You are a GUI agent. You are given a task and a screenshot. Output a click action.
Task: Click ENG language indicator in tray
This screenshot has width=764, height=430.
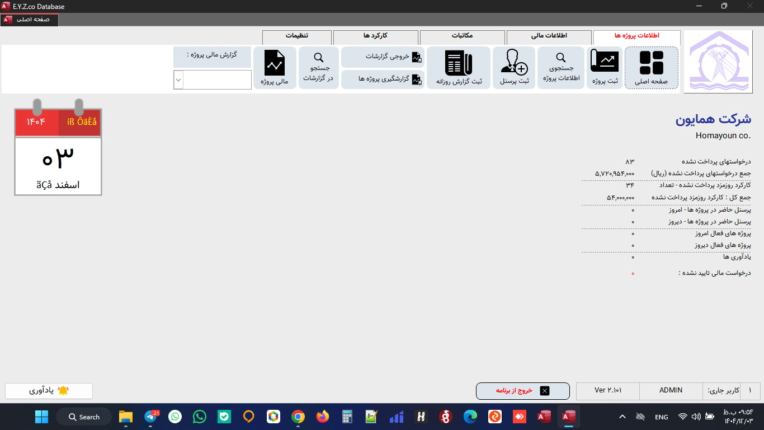pyautogui.click(x=661, y=417)
